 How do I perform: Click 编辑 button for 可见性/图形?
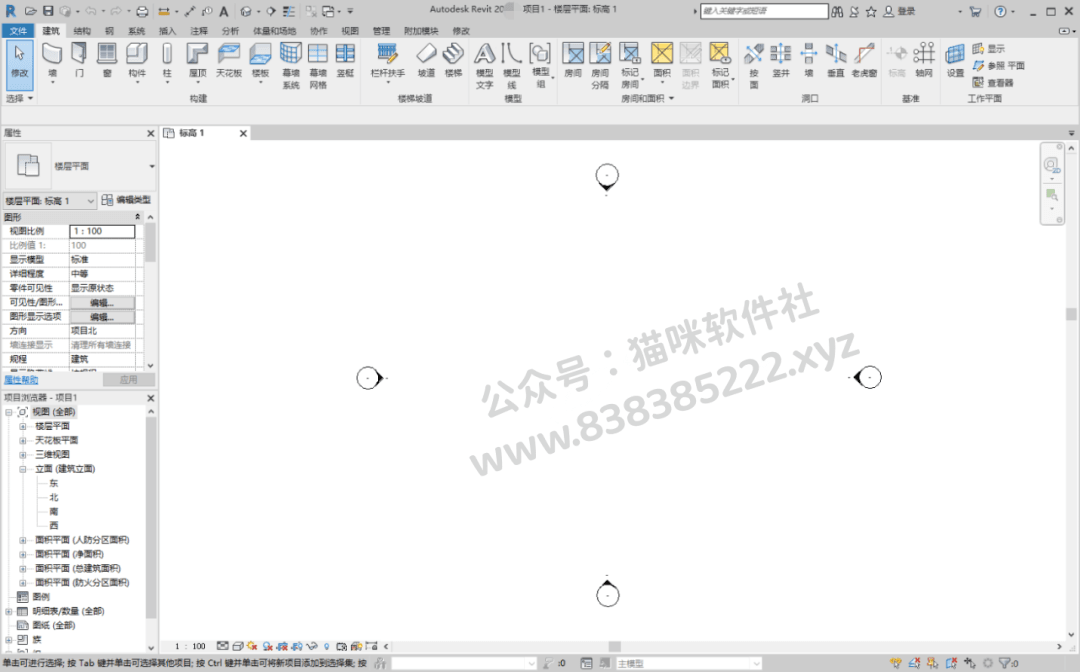coord(102,303)
